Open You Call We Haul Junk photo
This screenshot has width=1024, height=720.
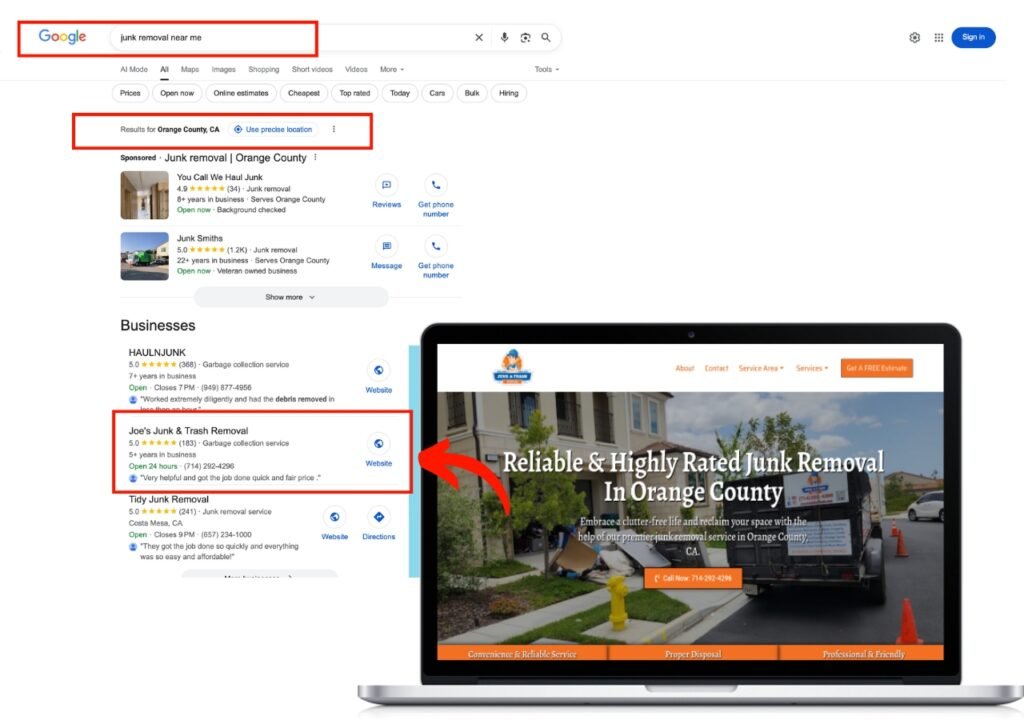(x=144, y=195)
